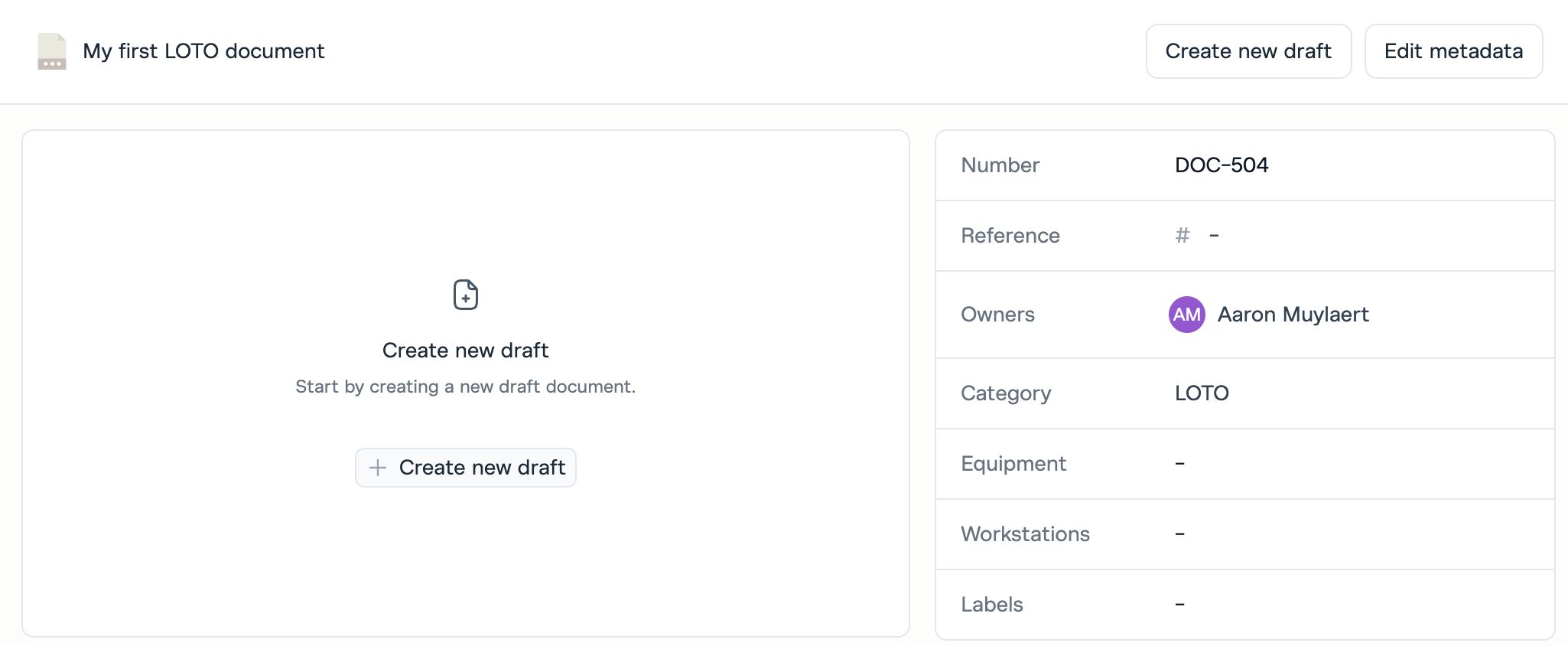Click the file-plus icon in the empty state
The height and width of the screenshot is (646, 1568).
465,295
